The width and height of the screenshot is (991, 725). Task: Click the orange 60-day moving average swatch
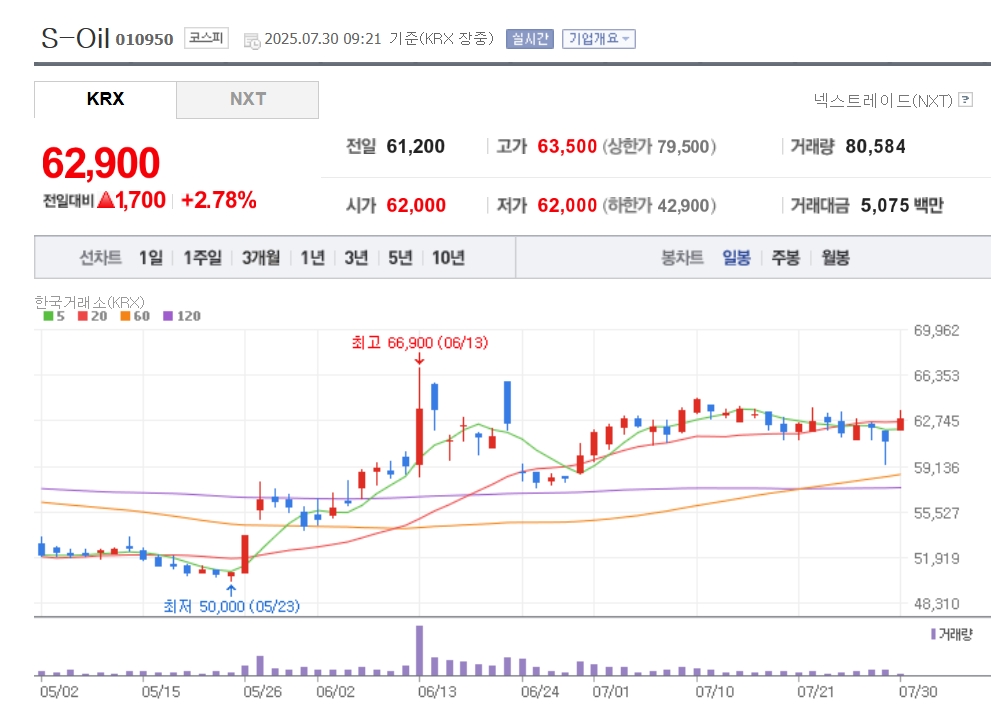coord(125,316)
